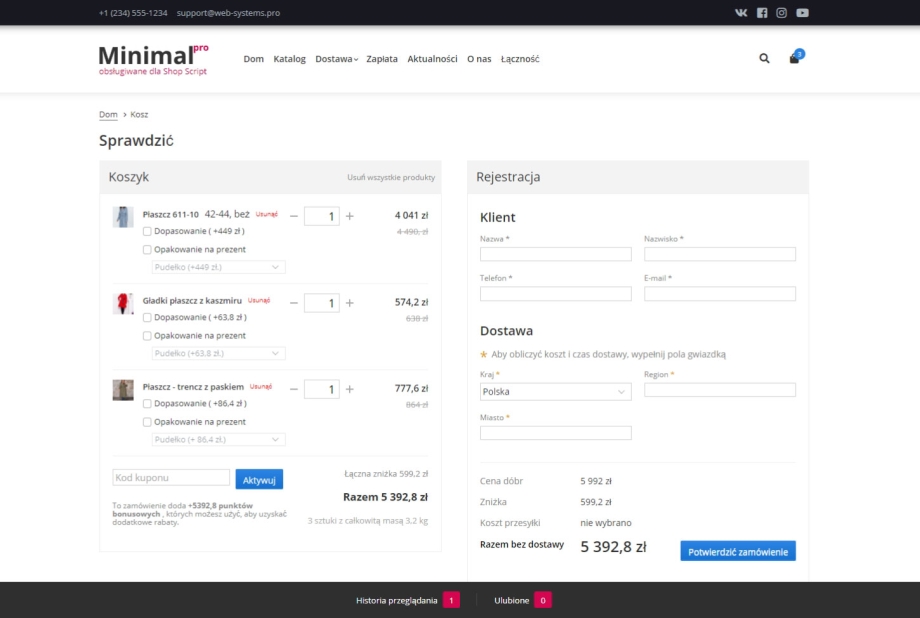This screenshot has width=920, height=618.
Task: Expand the Pudełko (+449 zł.) dropdown
Action: pos(219,267)
